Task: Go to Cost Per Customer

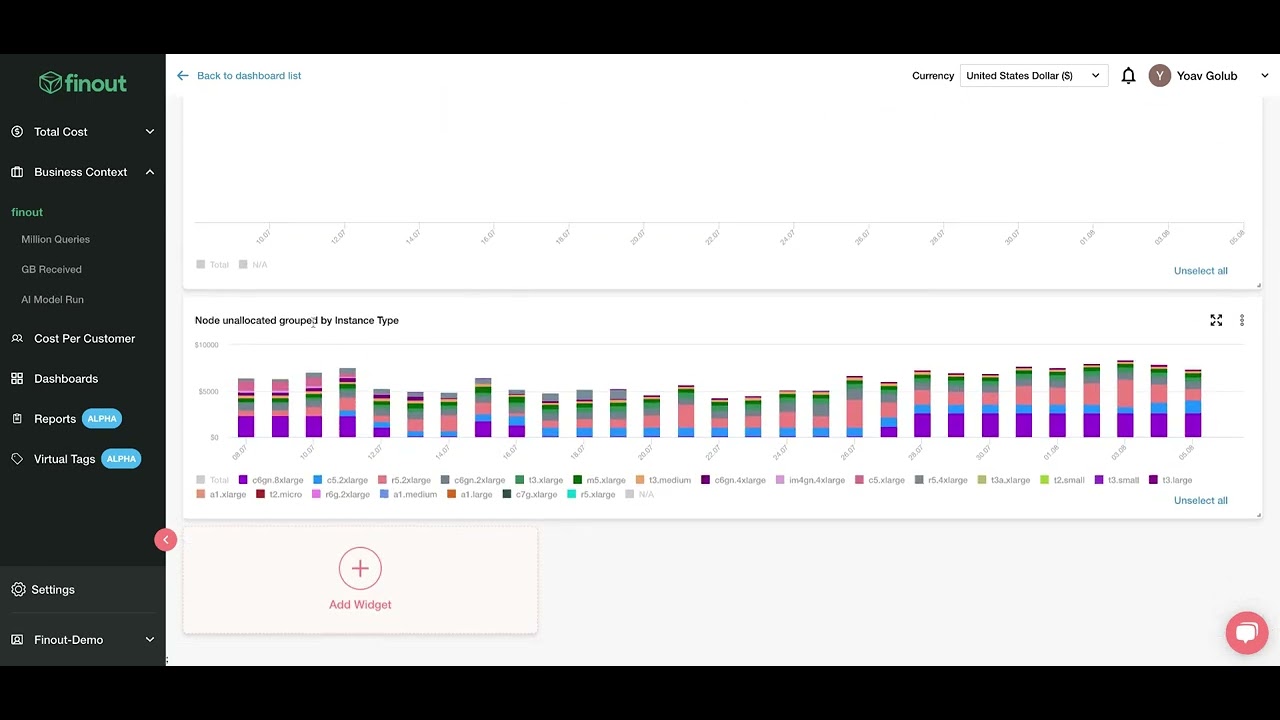Action: [x=84, y=339]
